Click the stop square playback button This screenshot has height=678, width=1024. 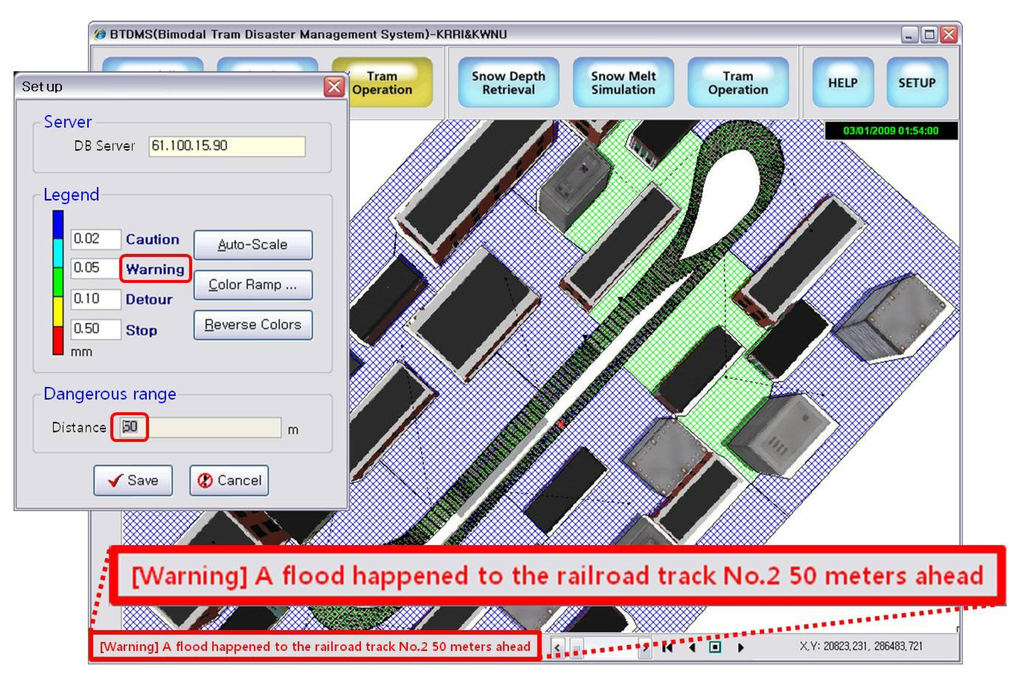tap(715, 647)
